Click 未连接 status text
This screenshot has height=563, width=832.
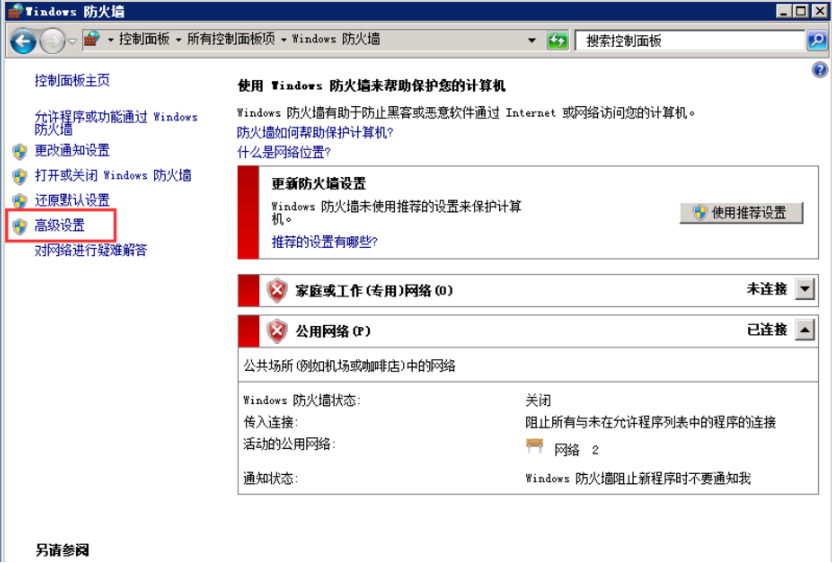click(x=767, y=289)
